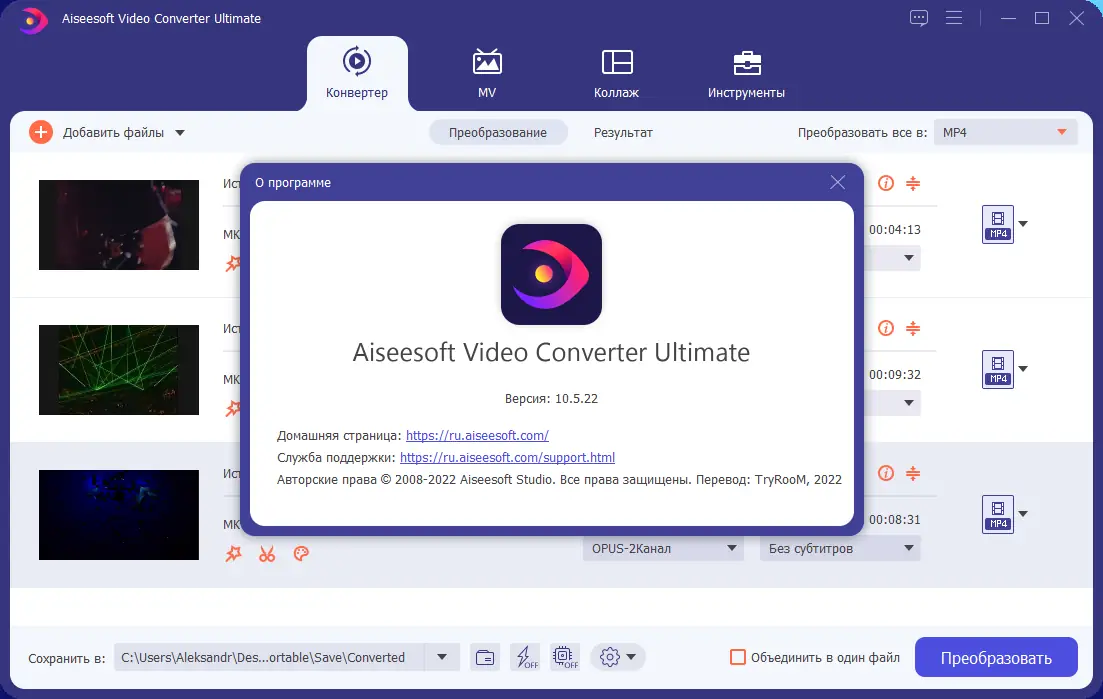The width and height of the screenshot is (1103, 699).
Task: Click the Aiseesoft logo in title bar
Action: click(32, 19)
